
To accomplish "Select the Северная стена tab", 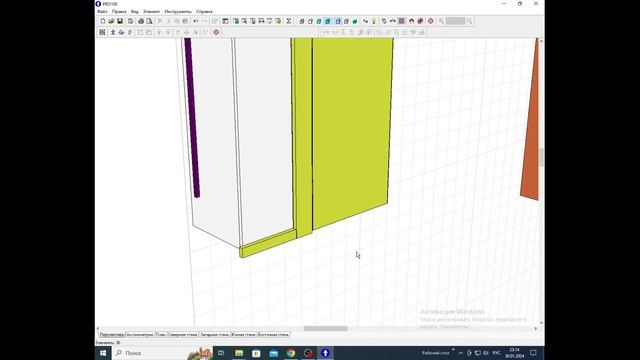I will (x=183, y=335).
